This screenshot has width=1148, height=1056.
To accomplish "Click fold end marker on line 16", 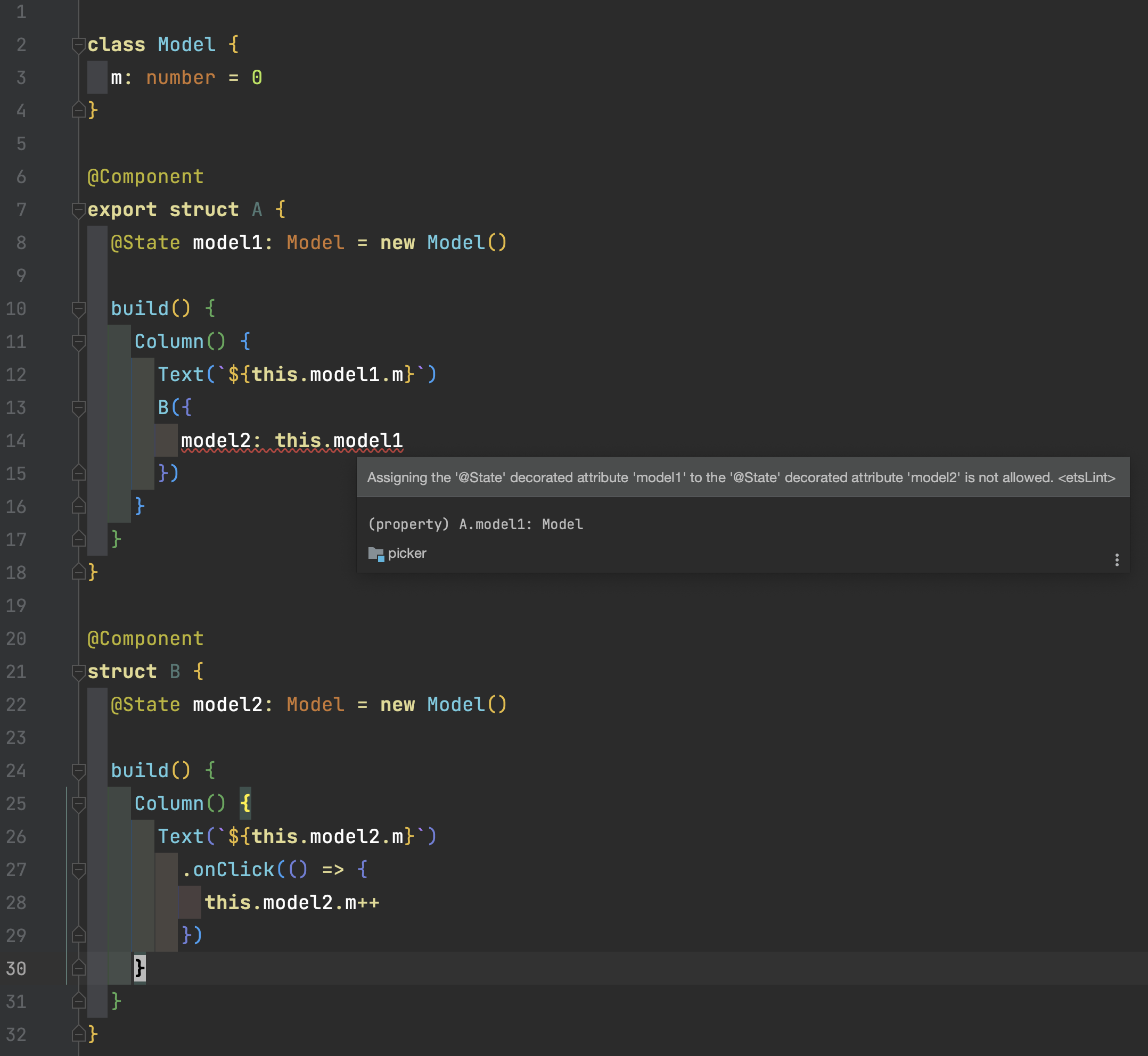I will click(x=79, y=506).
